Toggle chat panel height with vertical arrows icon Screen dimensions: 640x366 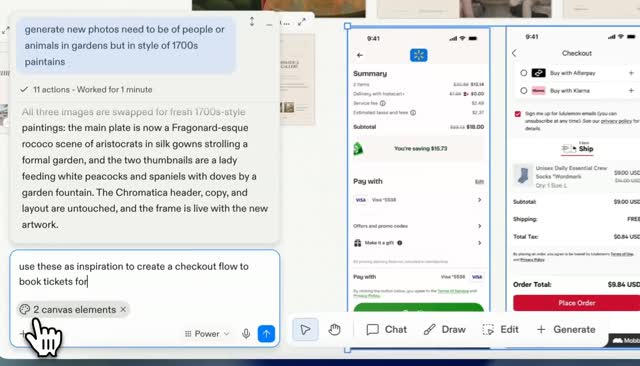point(252,22)
